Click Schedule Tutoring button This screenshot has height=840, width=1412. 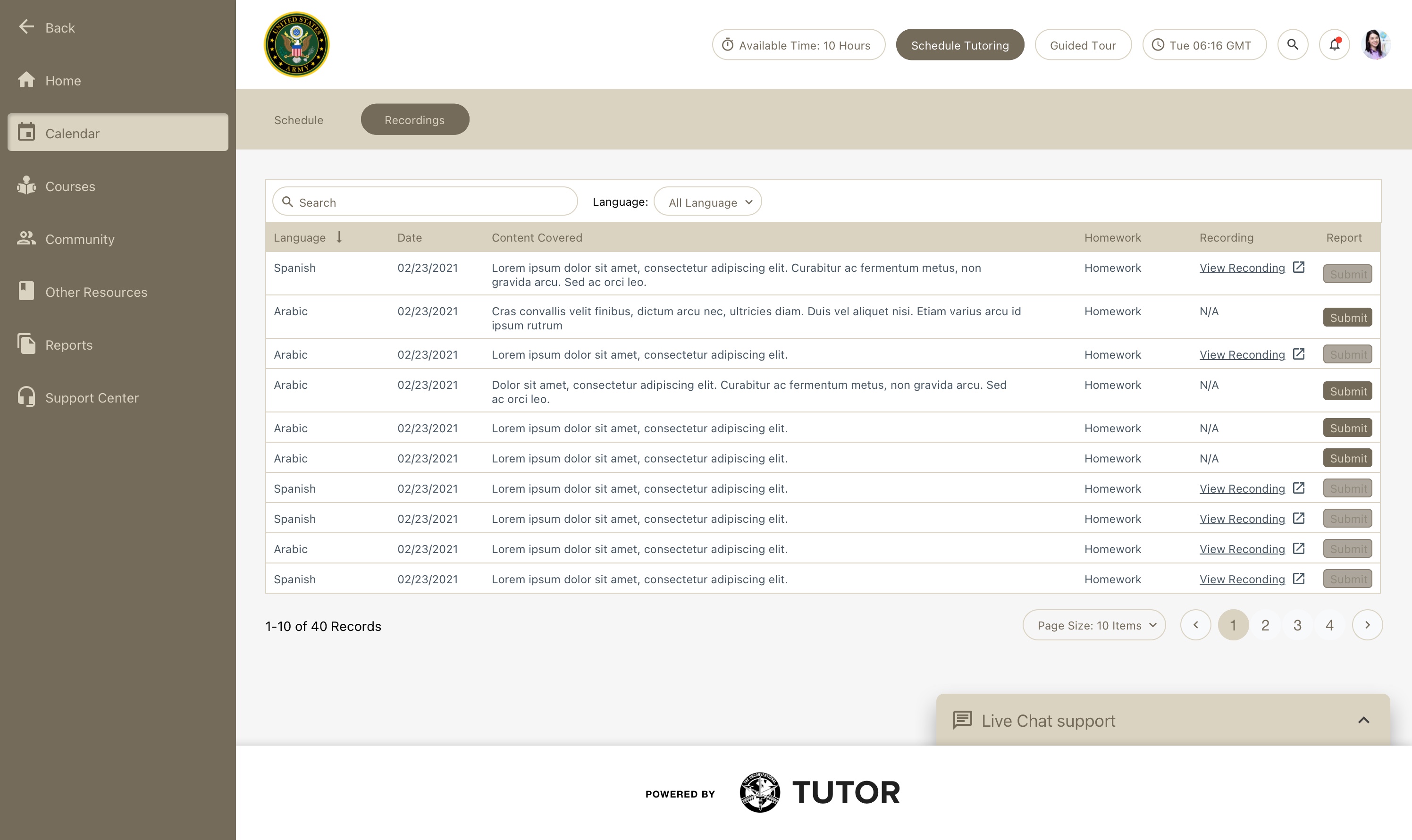(x=960, y=45)
